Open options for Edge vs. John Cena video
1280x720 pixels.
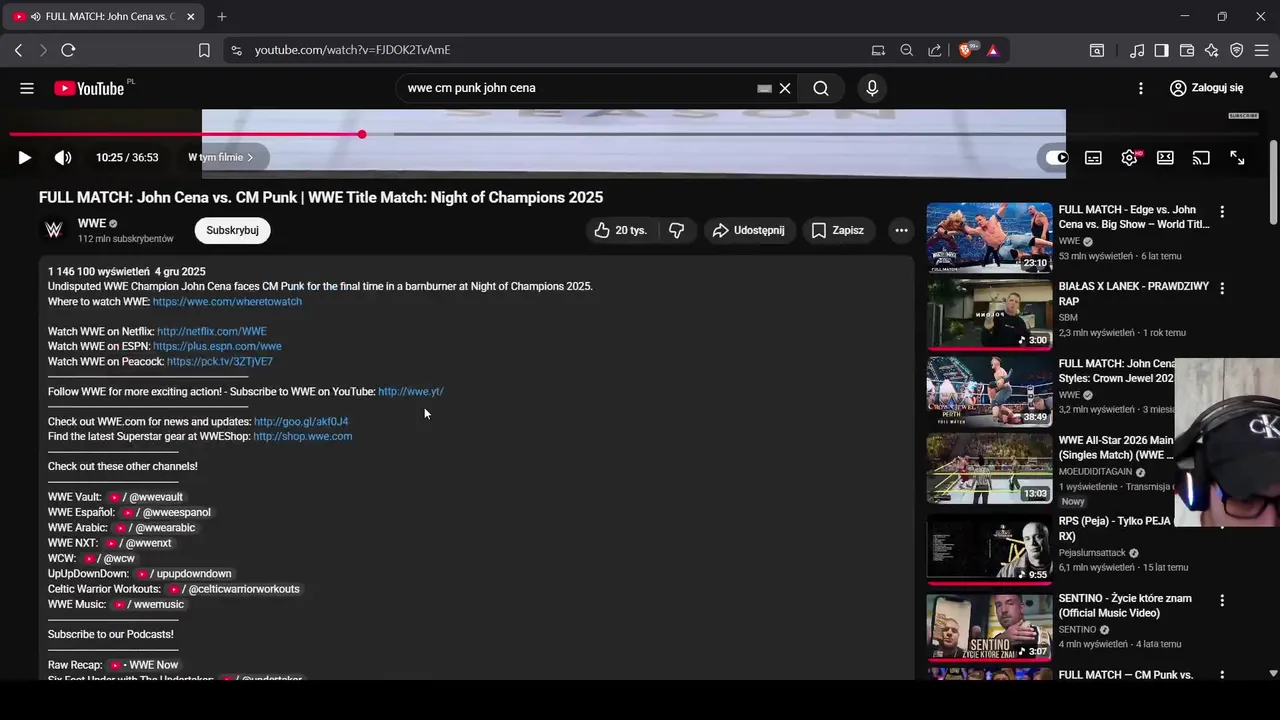click(x=1222, y=212)
